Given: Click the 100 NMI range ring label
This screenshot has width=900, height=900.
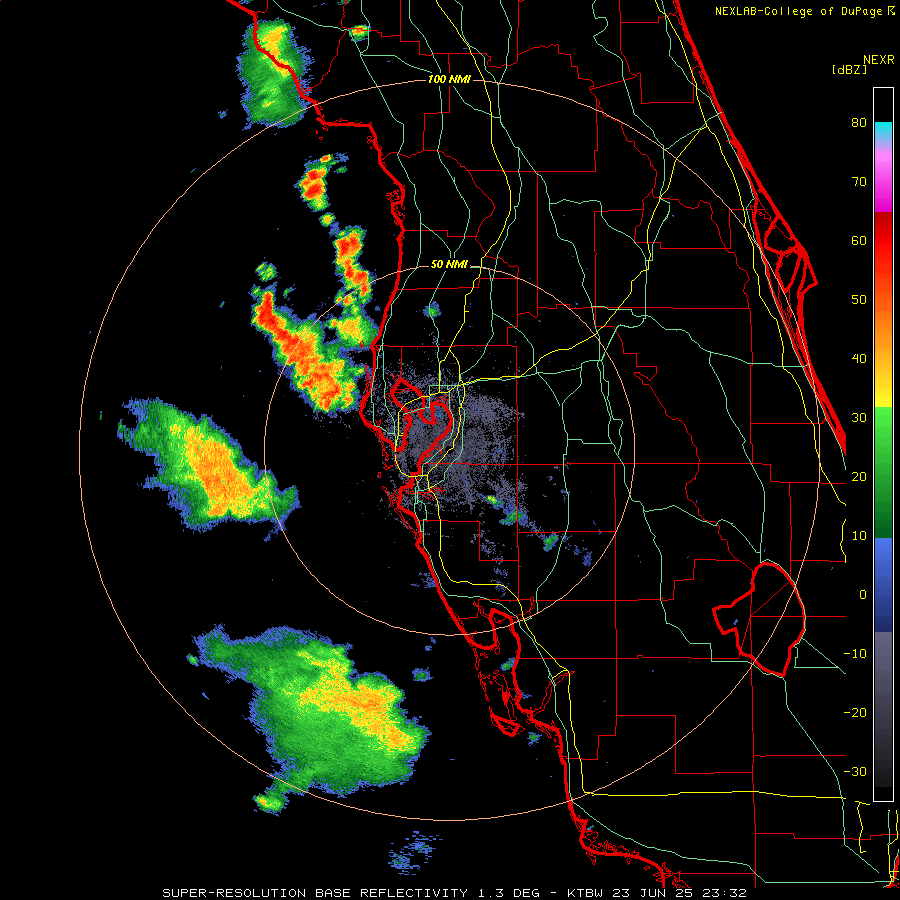Looking at the screenshot, I should click(x=449, y=79).
